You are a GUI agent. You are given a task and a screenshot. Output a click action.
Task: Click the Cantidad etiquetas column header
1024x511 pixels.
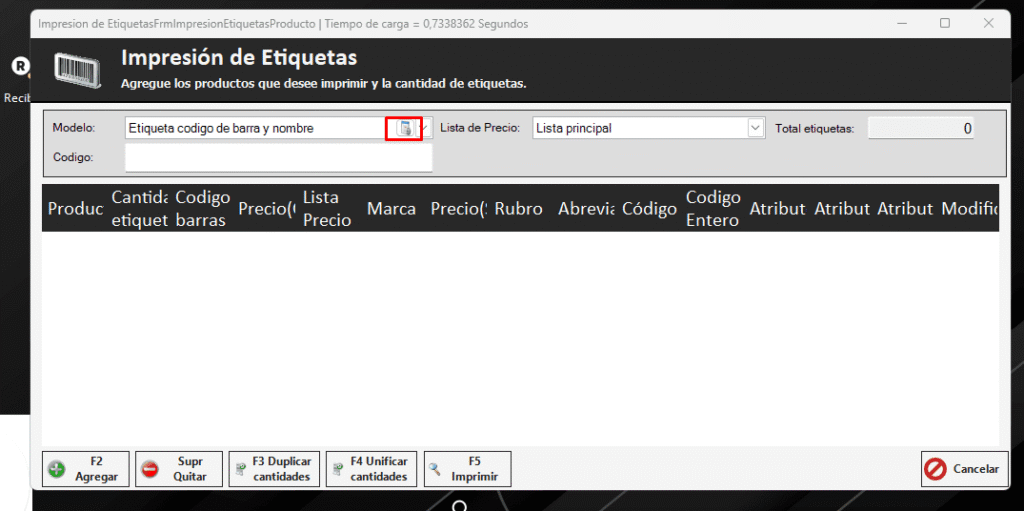click(139, 209)
